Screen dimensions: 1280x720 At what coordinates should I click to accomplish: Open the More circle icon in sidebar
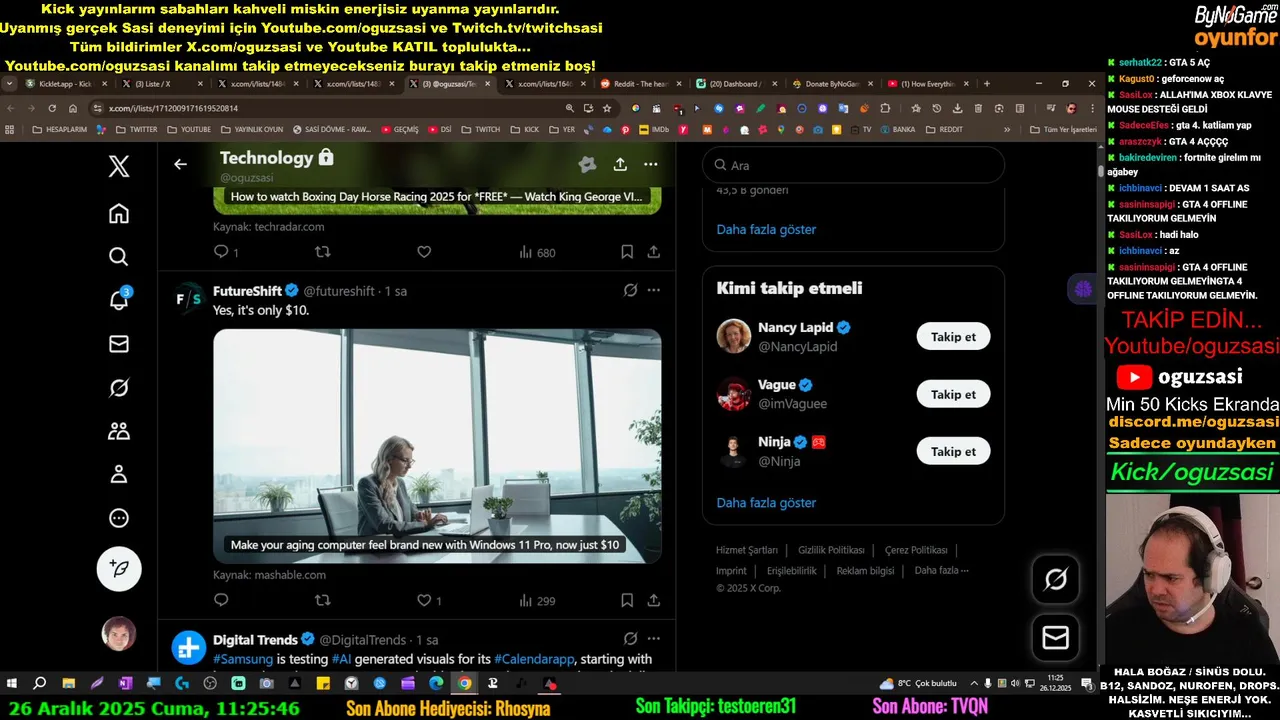(x=118, y=518)
